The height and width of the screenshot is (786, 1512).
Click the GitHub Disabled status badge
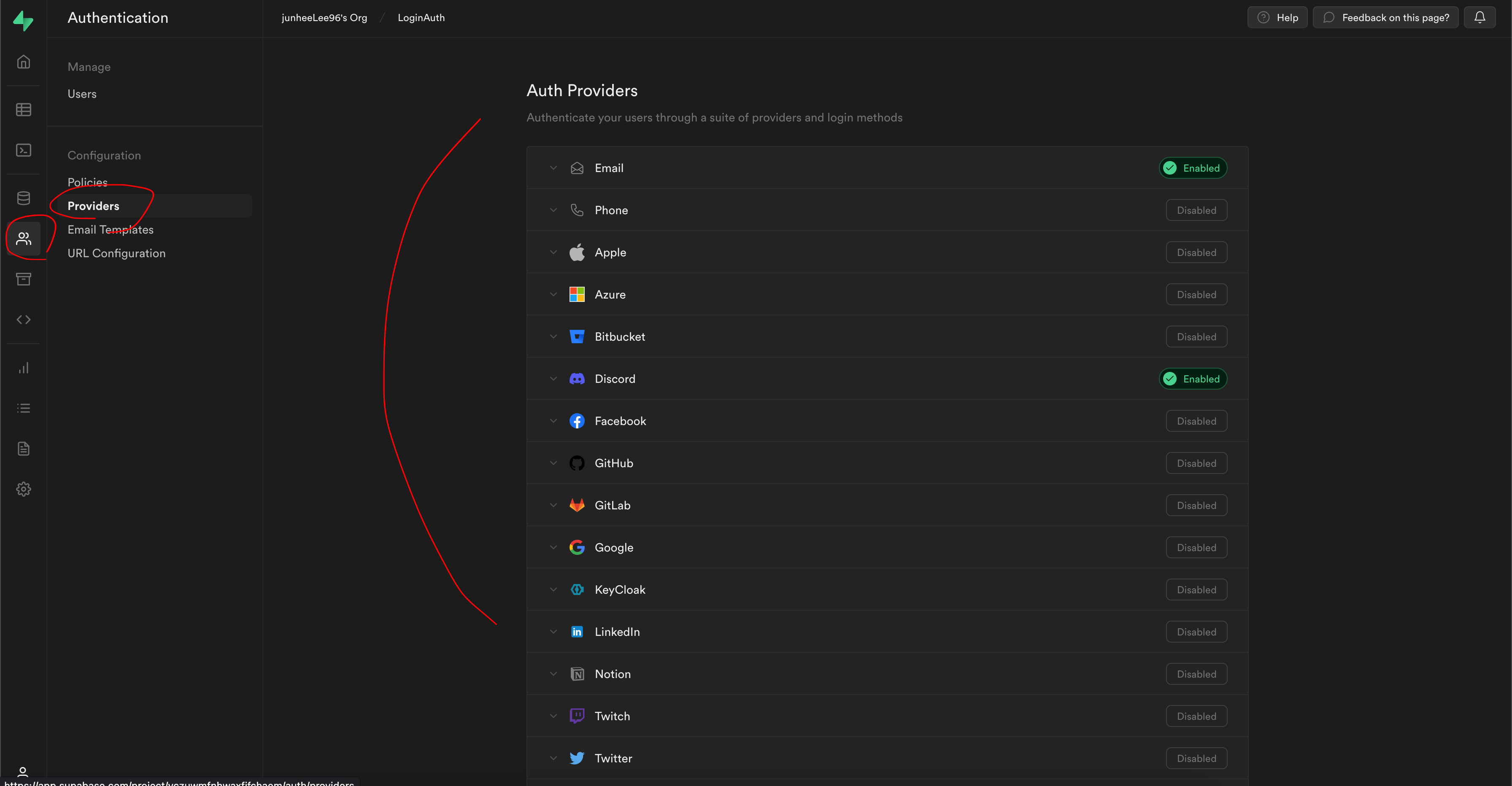(x=1196, y=463)
